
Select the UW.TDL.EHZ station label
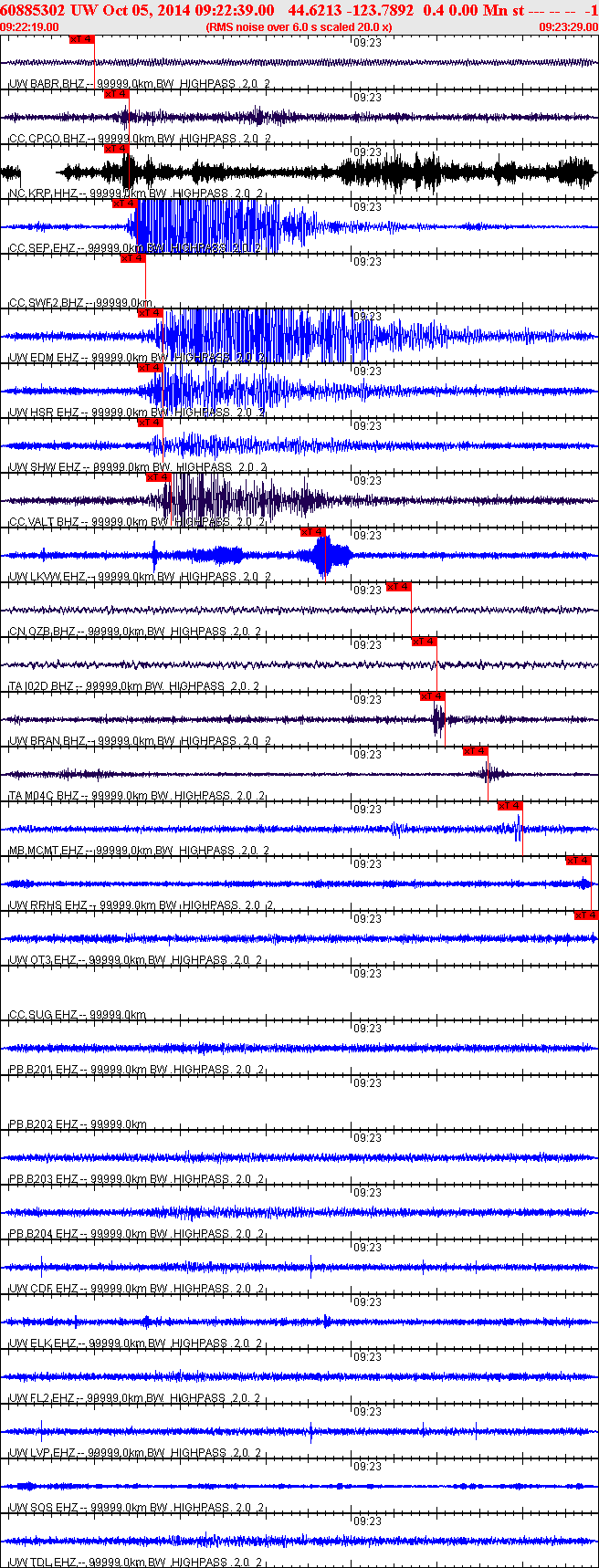[136, 1563]
